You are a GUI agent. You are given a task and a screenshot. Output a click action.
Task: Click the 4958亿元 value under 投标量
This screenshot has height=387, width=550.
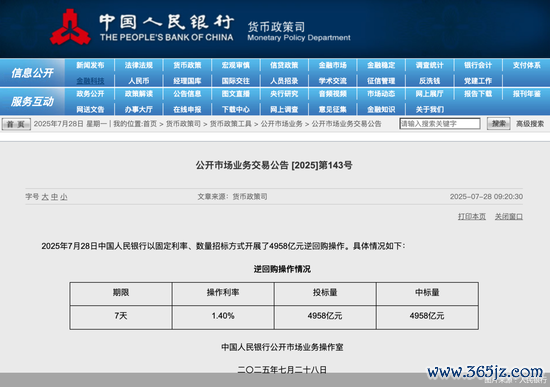tap(325, 316)
